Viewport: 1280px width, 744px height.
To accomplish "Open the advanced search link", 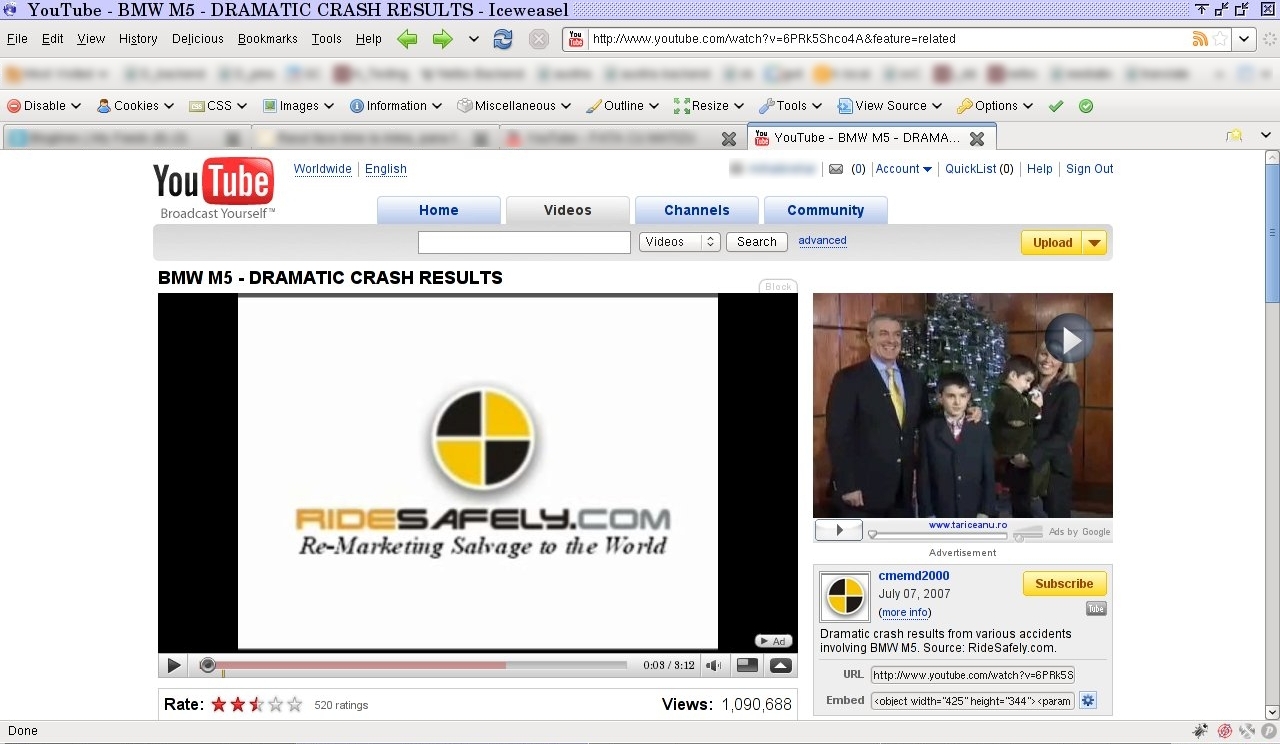I will (822, 241).
